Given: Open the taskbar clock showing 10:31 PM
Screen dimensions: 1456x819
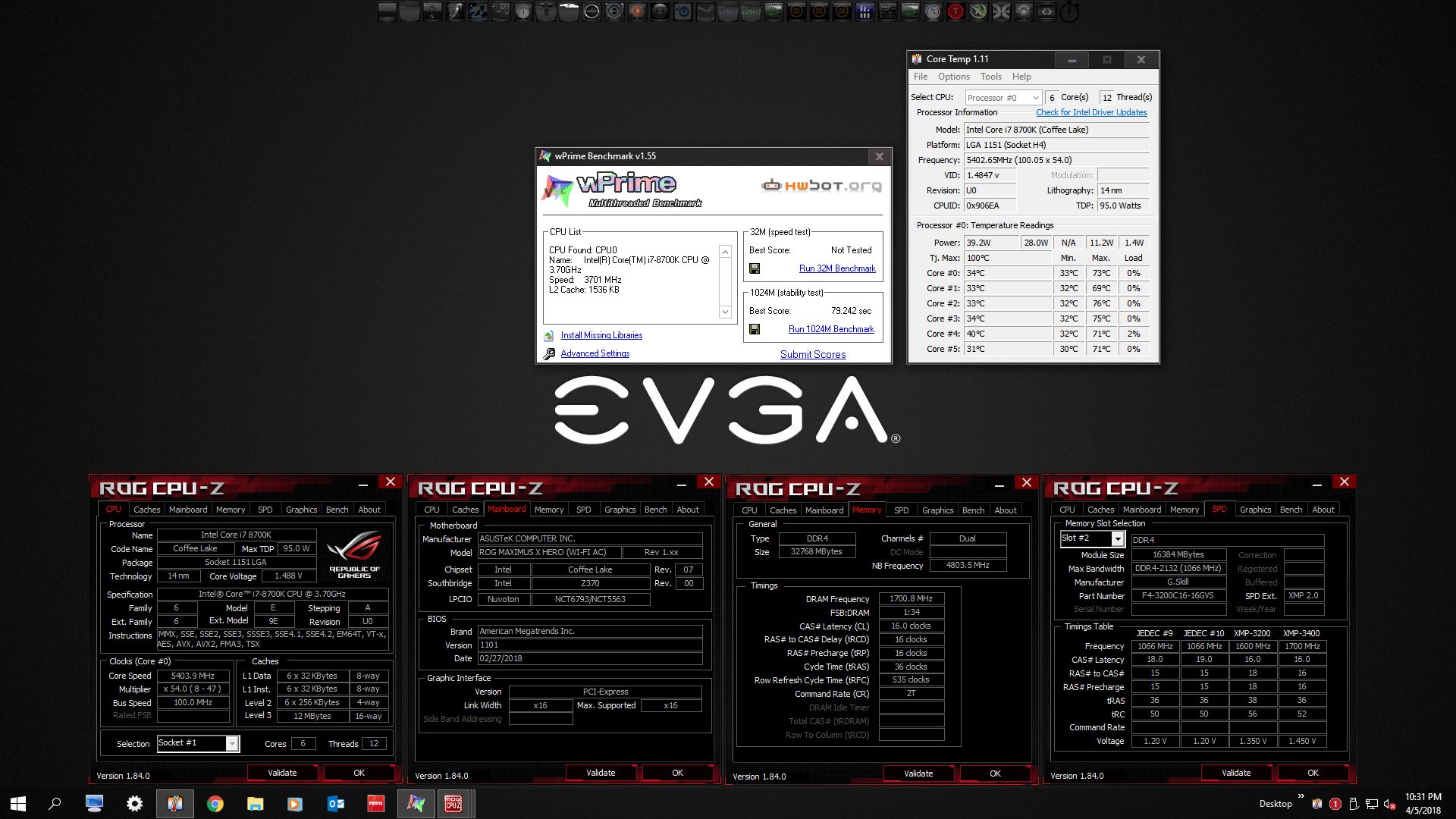Looking at the screenshot, I should [x=1423, y=804].
